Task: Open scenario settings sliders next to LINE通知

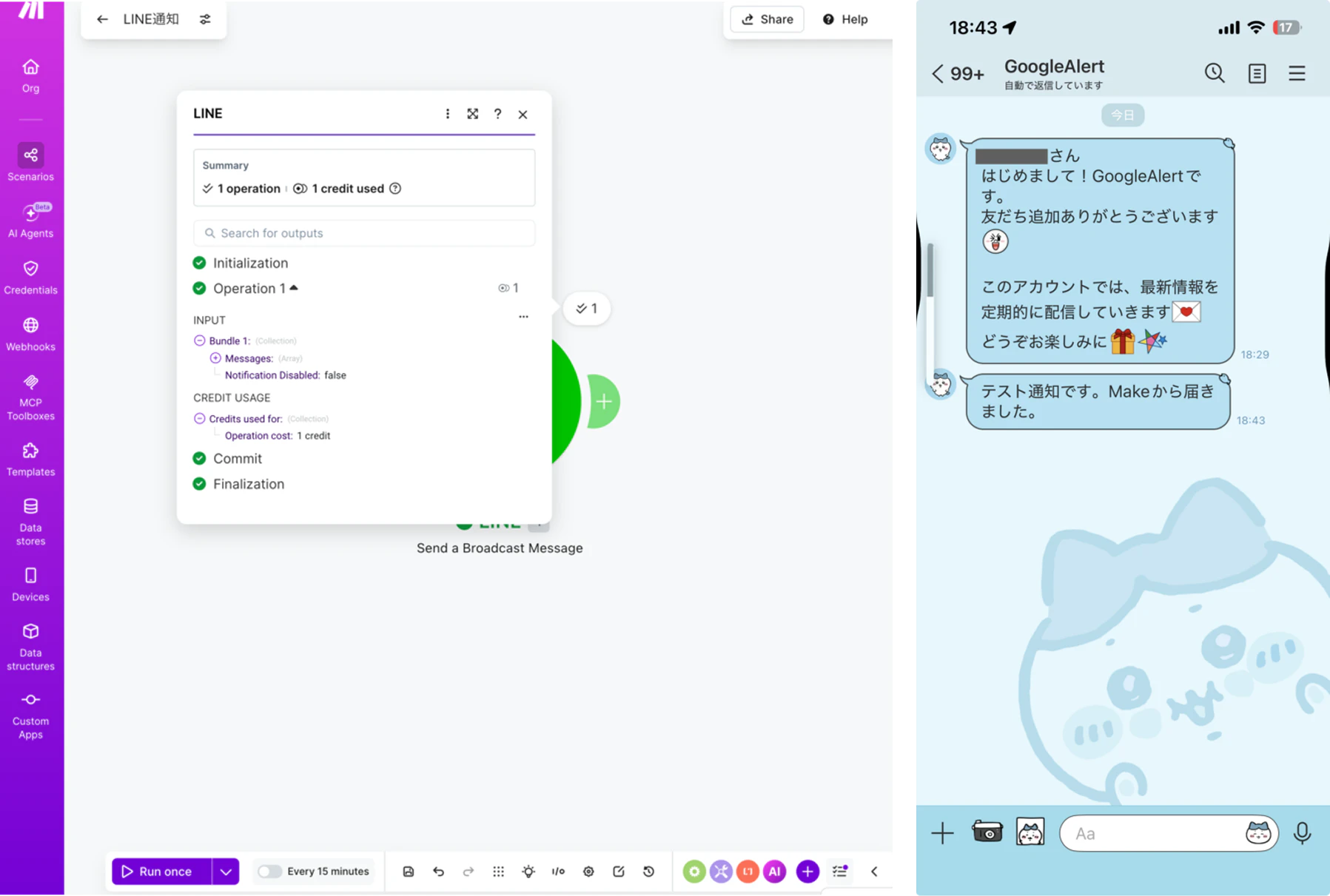Action: tap(205, 19)
